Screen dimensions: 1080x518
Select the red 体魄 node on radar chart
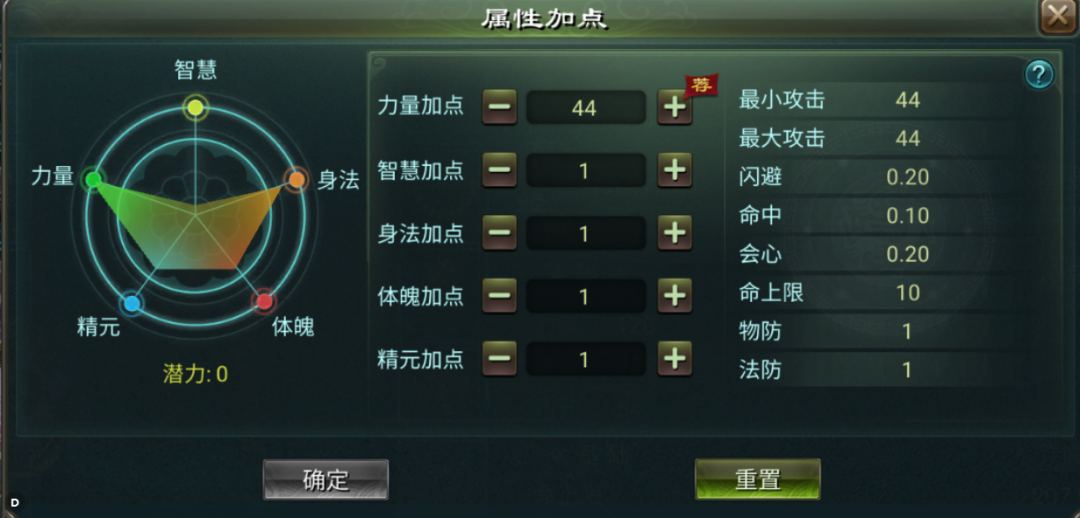coord(264,302)
